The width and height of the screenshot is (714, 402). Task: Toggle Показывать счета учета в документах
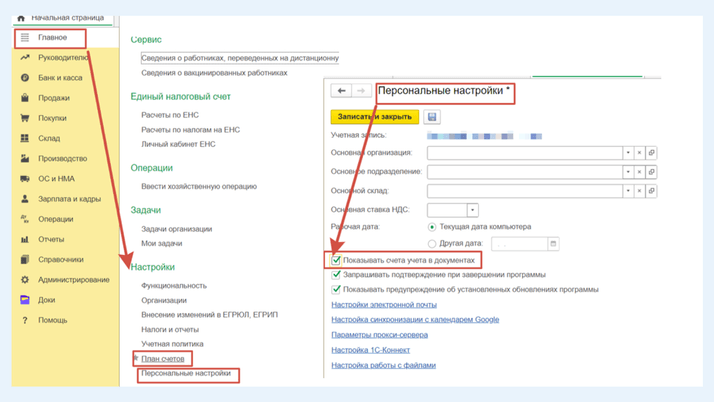tap(337, 260)
